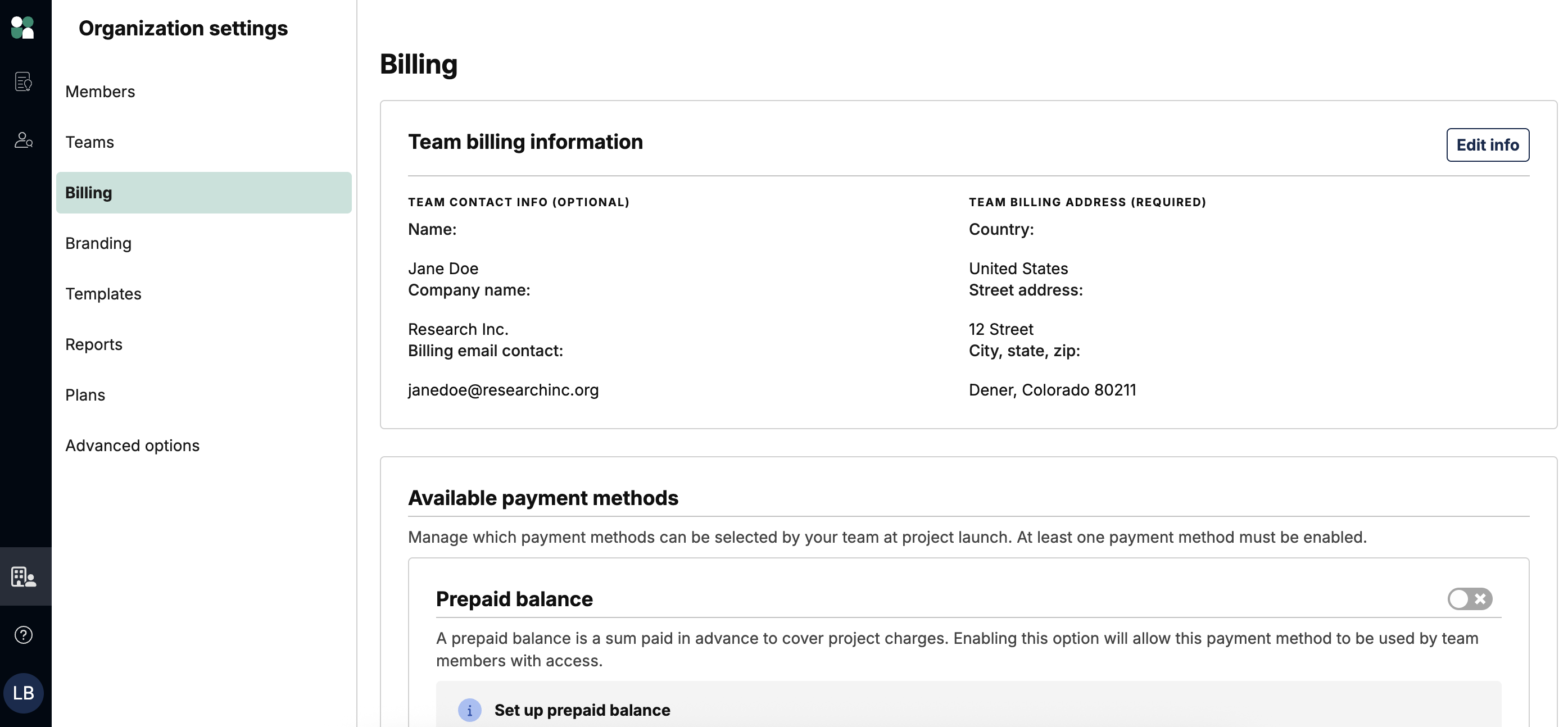This screenshot has width=1568, height=727.
Task: Click the Team billing information heading
Action: 525,142
